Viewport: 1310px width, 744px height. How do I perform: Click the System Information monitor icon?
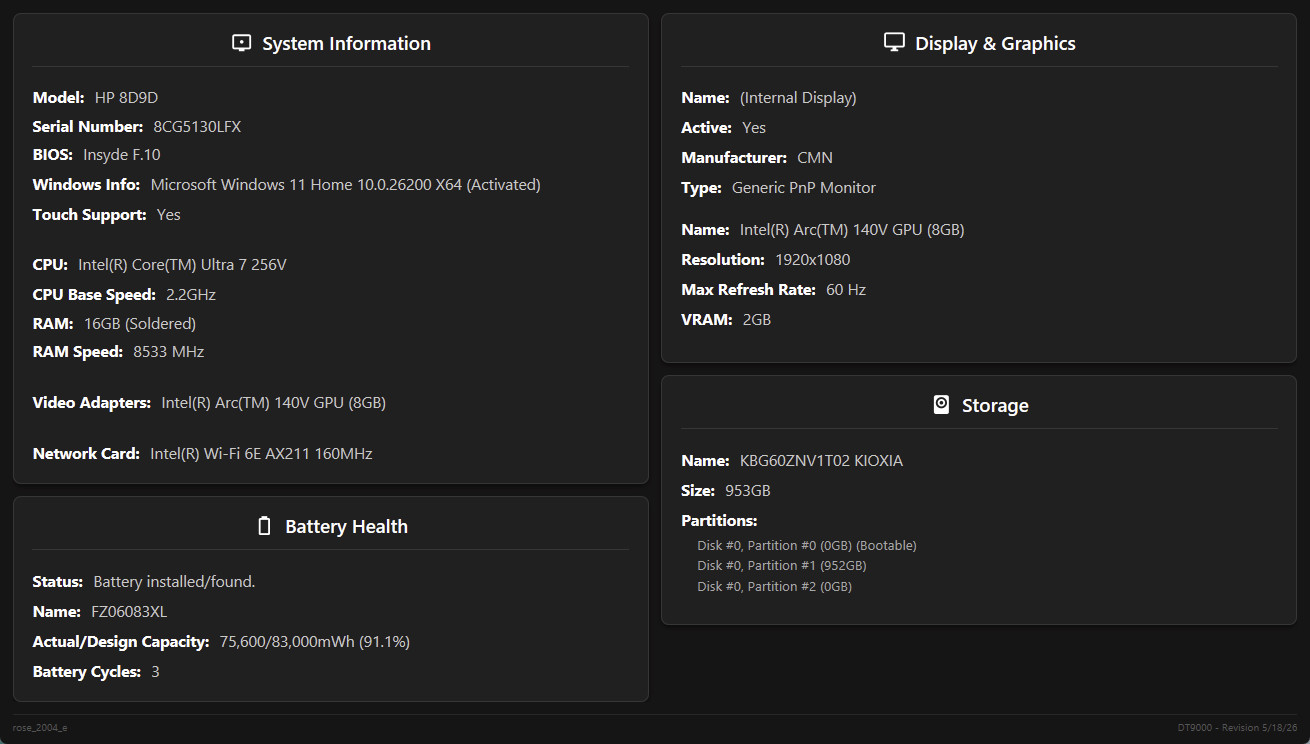tap(241, 43)
